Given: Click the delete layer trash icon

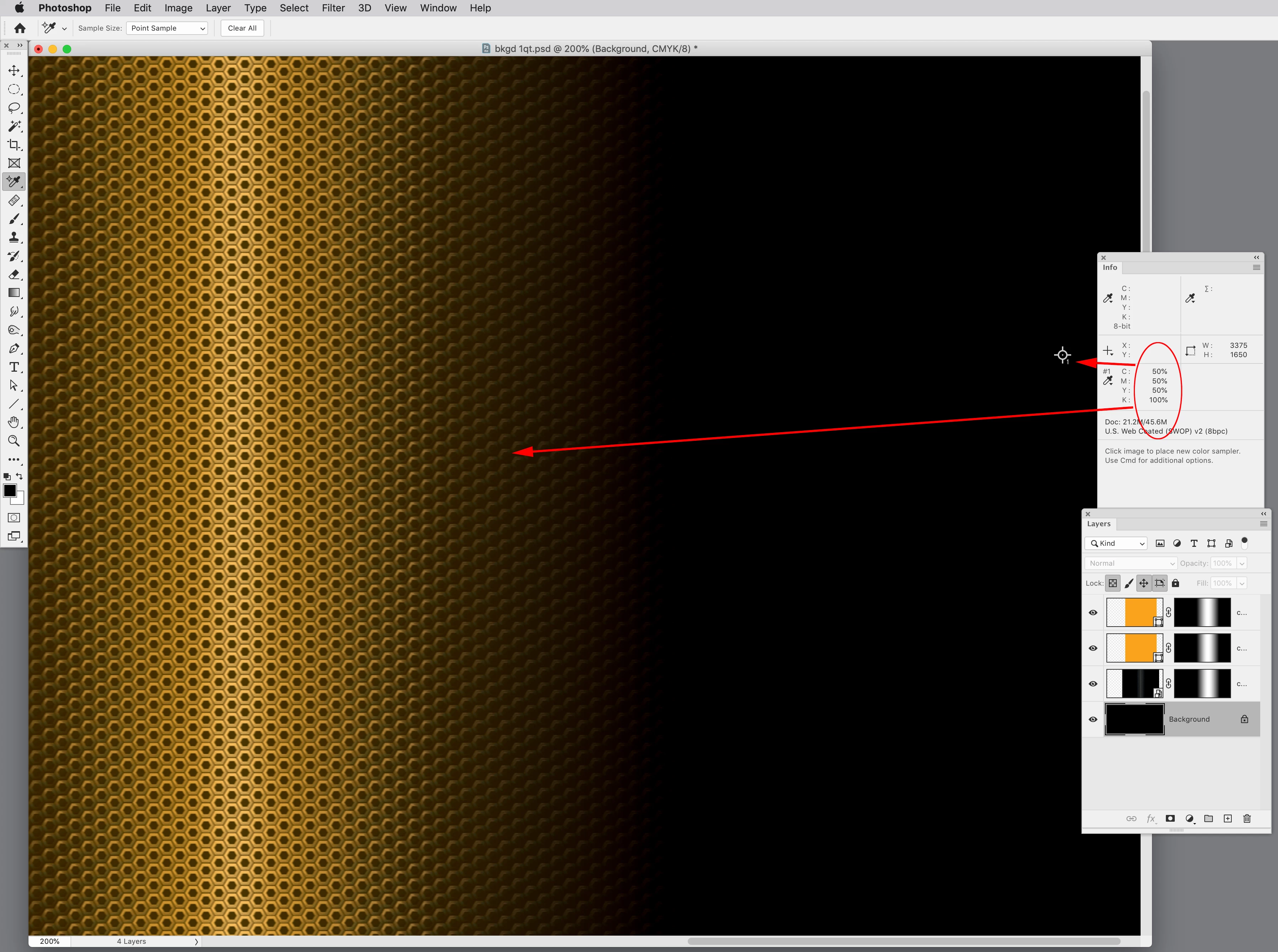Looking at the screenshot, I should [x=1247, y=818].
